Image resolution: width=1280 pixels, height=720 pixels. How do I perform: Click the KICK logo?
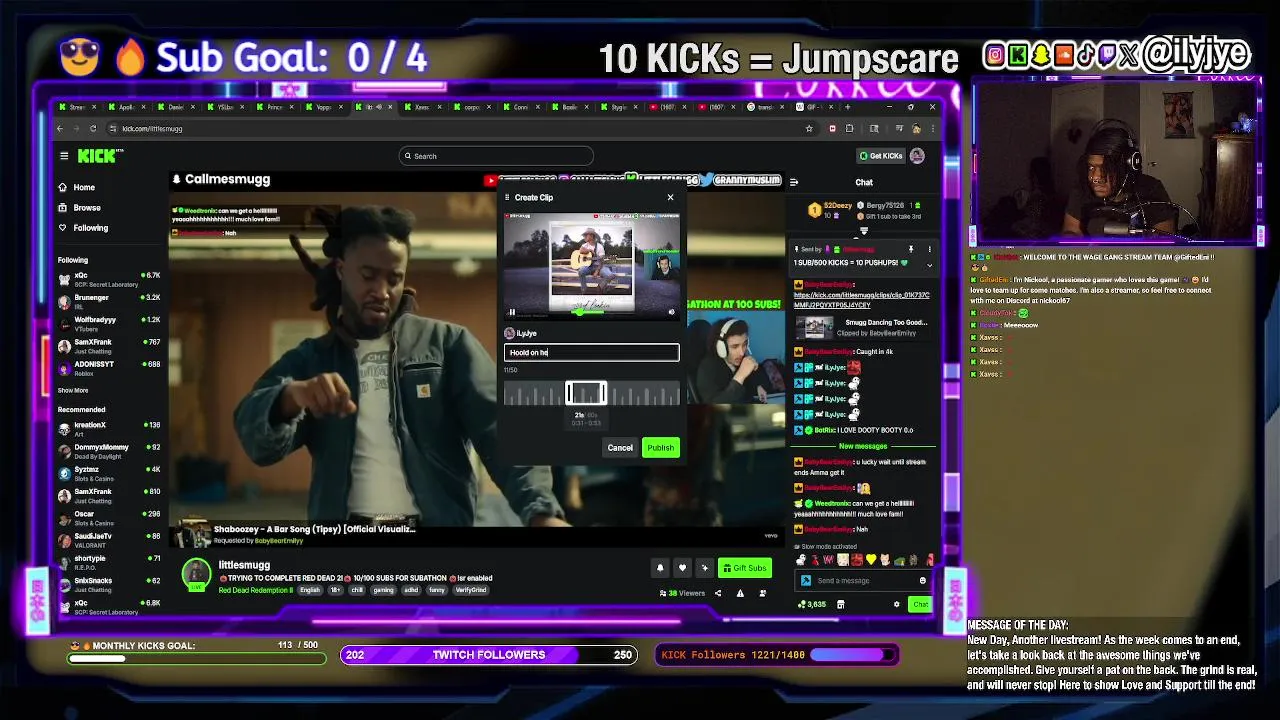[100, 156]
